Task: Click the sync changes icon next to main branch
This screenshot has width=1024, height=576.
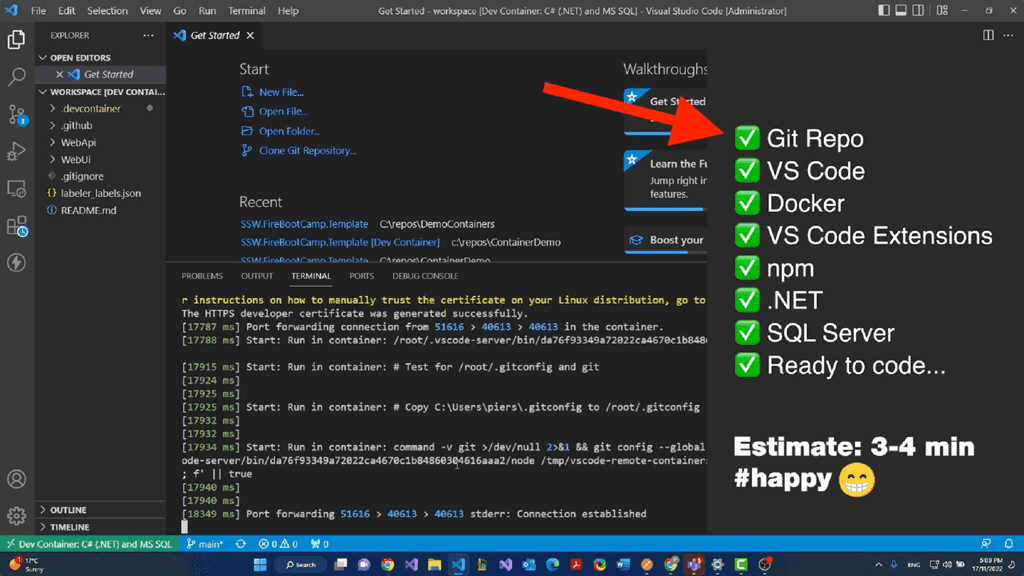Action: click(x=239, y=543)
